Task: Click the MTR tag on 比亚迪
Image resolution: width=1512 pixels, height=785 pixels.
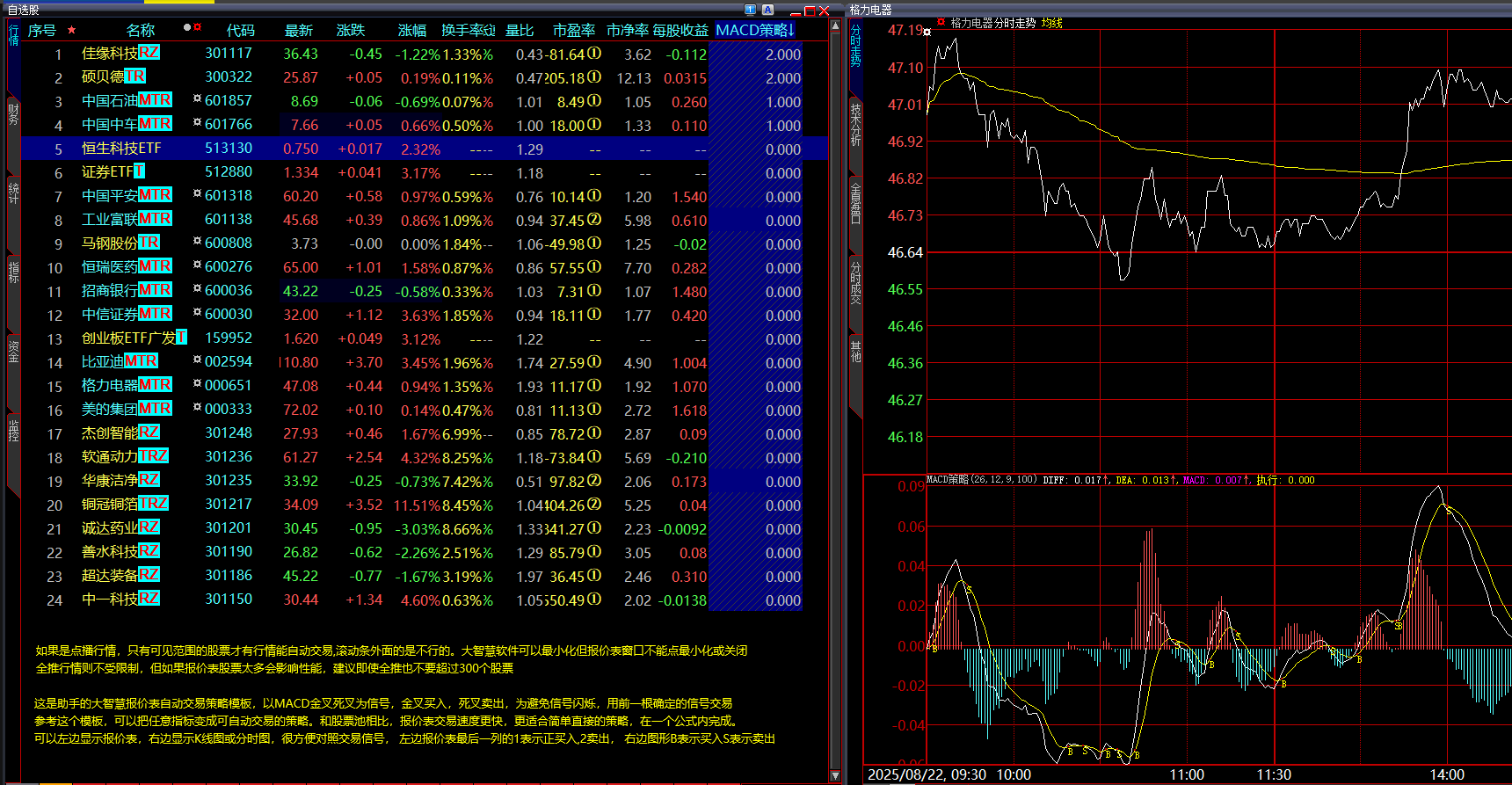Action: point(141,361)
